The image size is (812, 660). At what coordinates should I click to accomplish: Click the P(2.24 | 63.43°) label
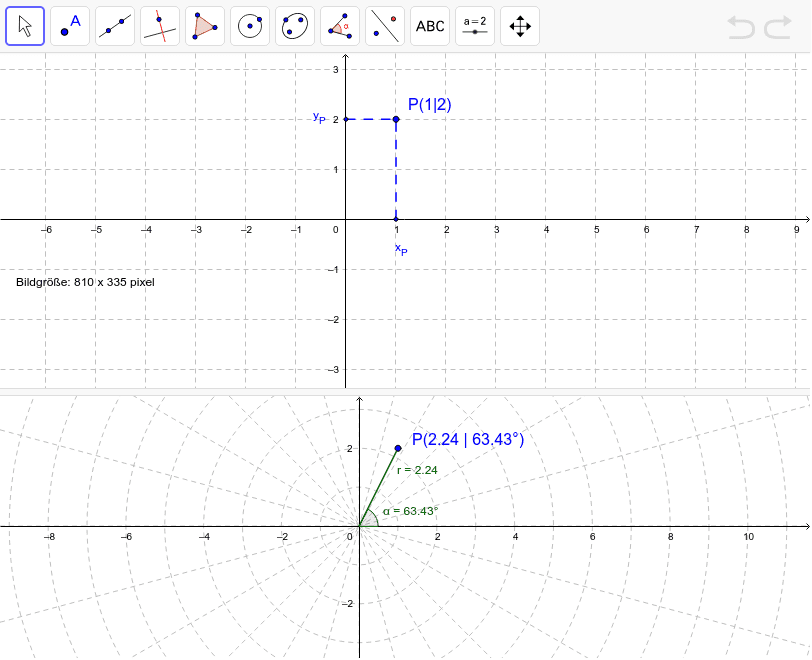468,439
